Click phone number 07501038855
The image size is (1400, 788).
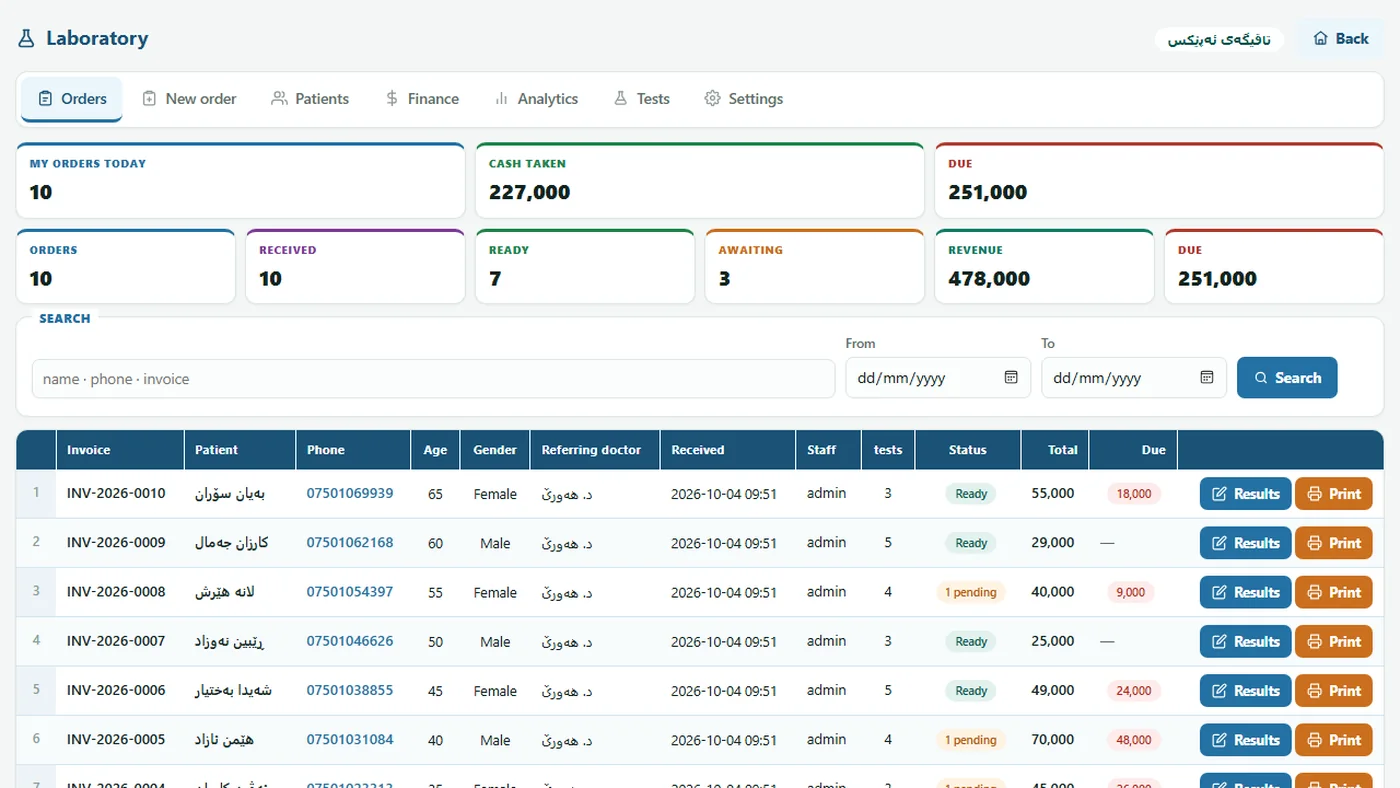click(350, 690)
